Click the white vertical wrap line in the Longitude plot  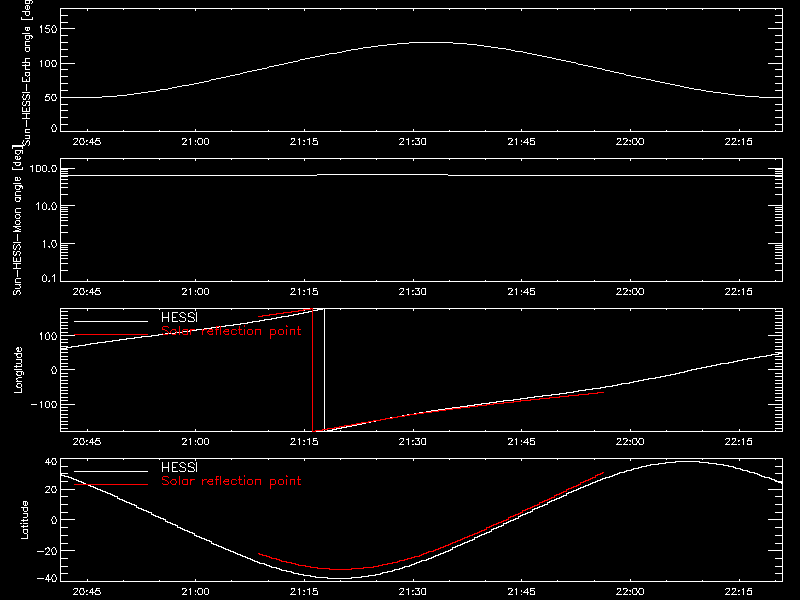(324, 370)
